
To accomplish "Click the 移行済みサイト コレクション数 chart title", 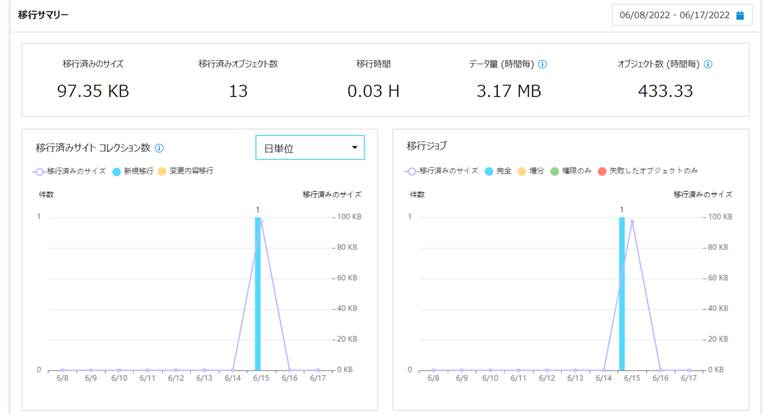I will (93, 148).
